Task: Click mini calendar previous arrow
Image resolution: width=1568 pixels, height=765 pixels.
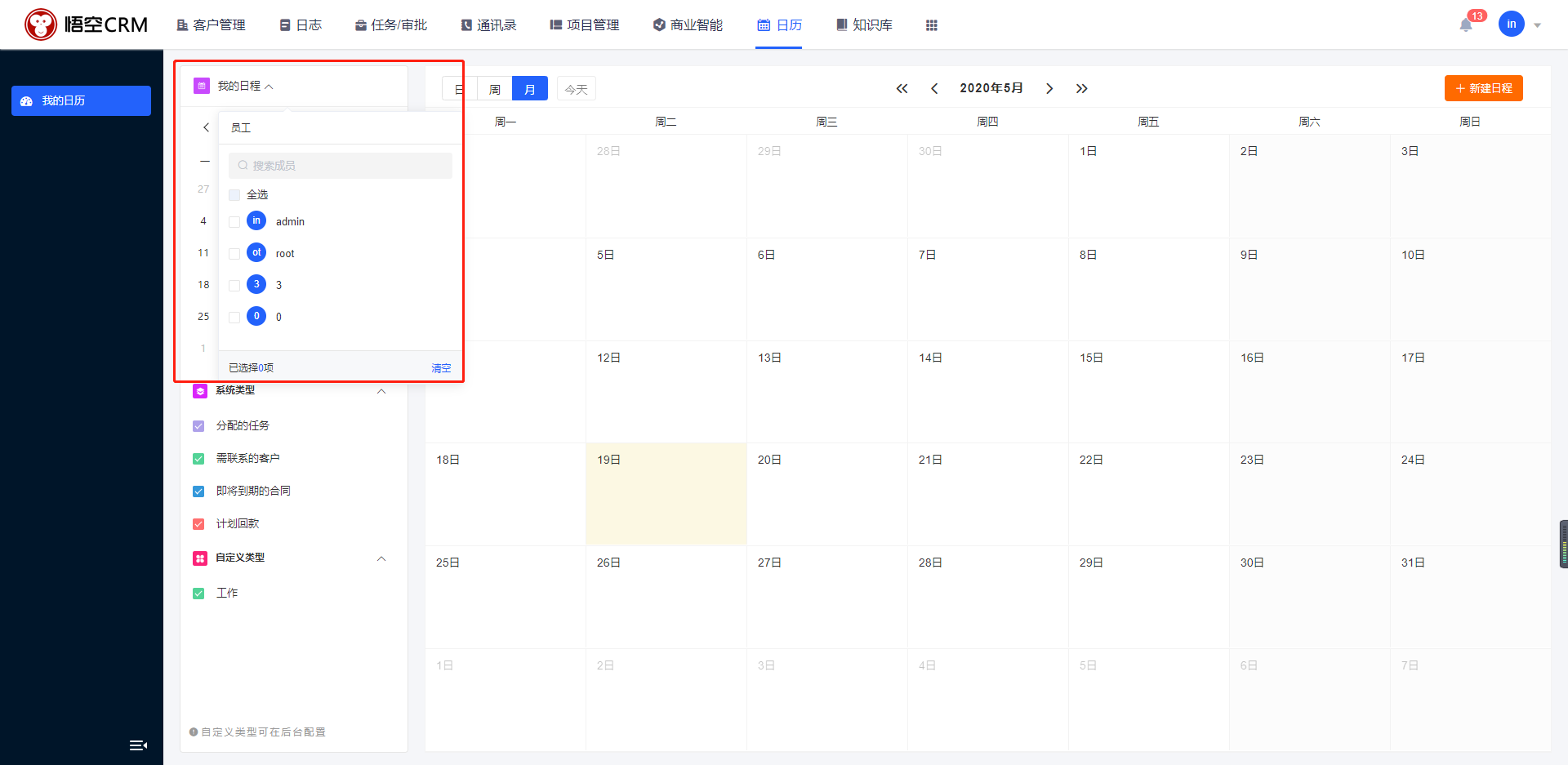Action: (206, 127)
